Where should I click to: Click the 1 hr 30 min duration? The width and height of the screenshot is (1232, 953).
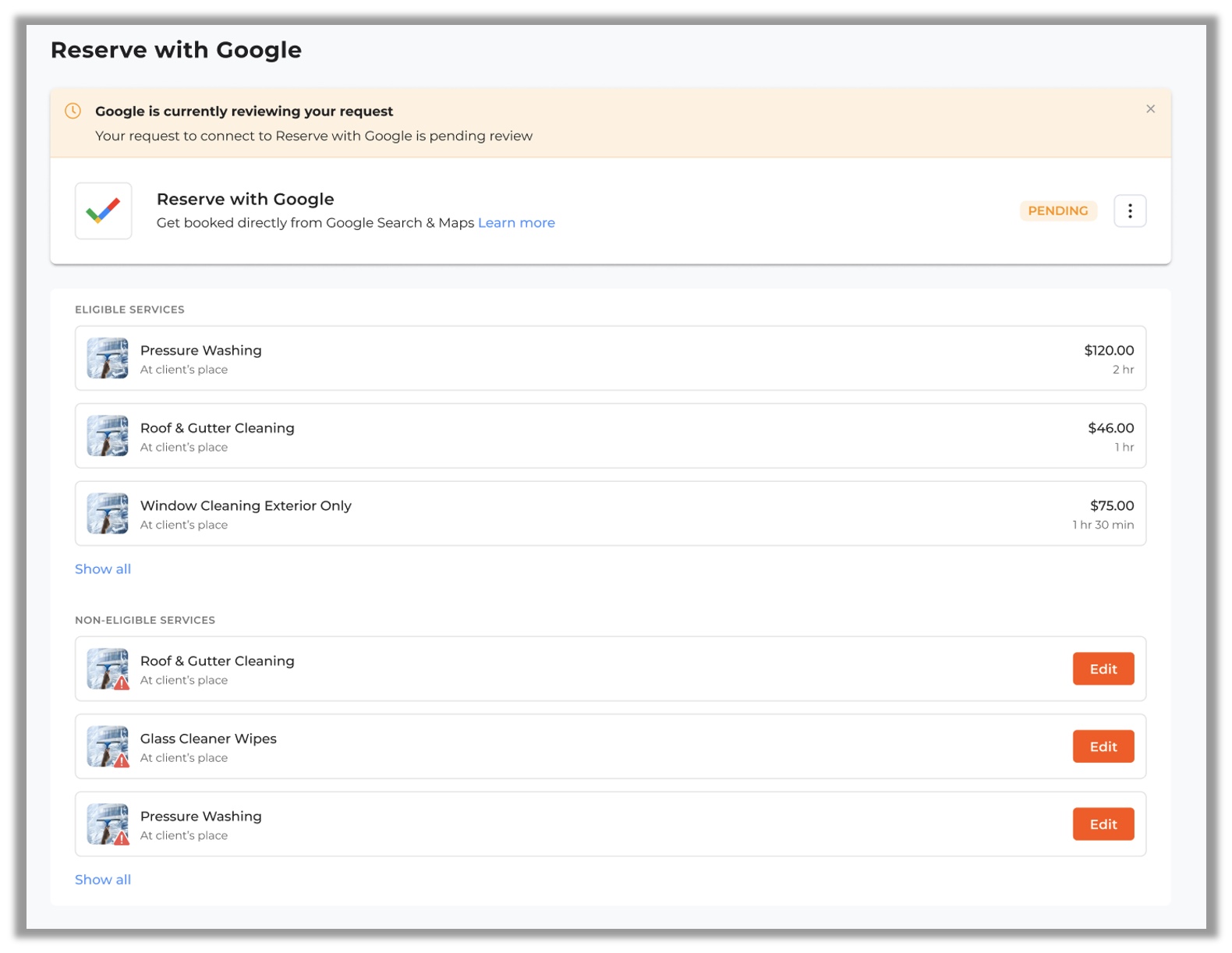tap(1103, 525)
